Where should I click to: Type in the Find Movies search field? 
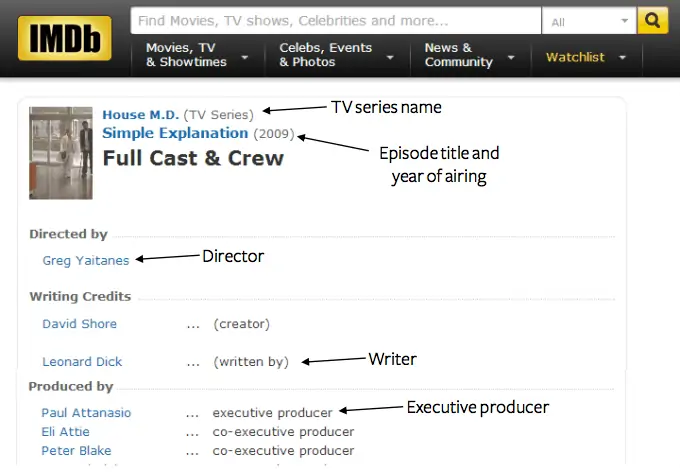point(335,21)
